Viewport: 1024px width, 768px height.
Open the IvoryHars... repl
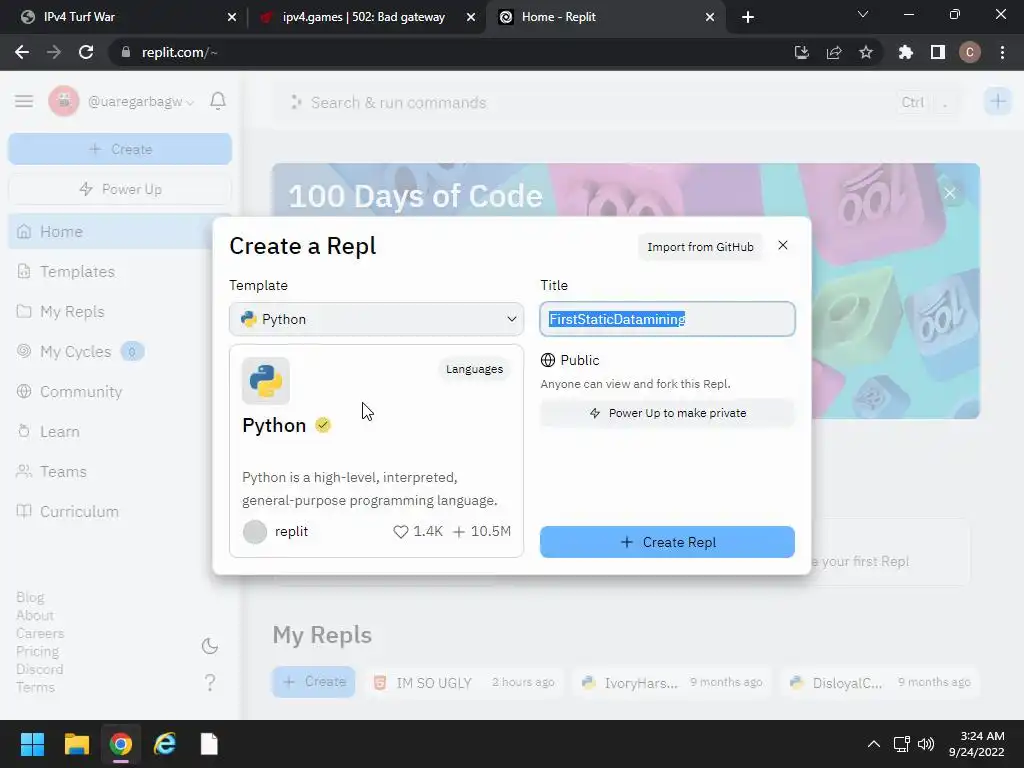point(673,682)
